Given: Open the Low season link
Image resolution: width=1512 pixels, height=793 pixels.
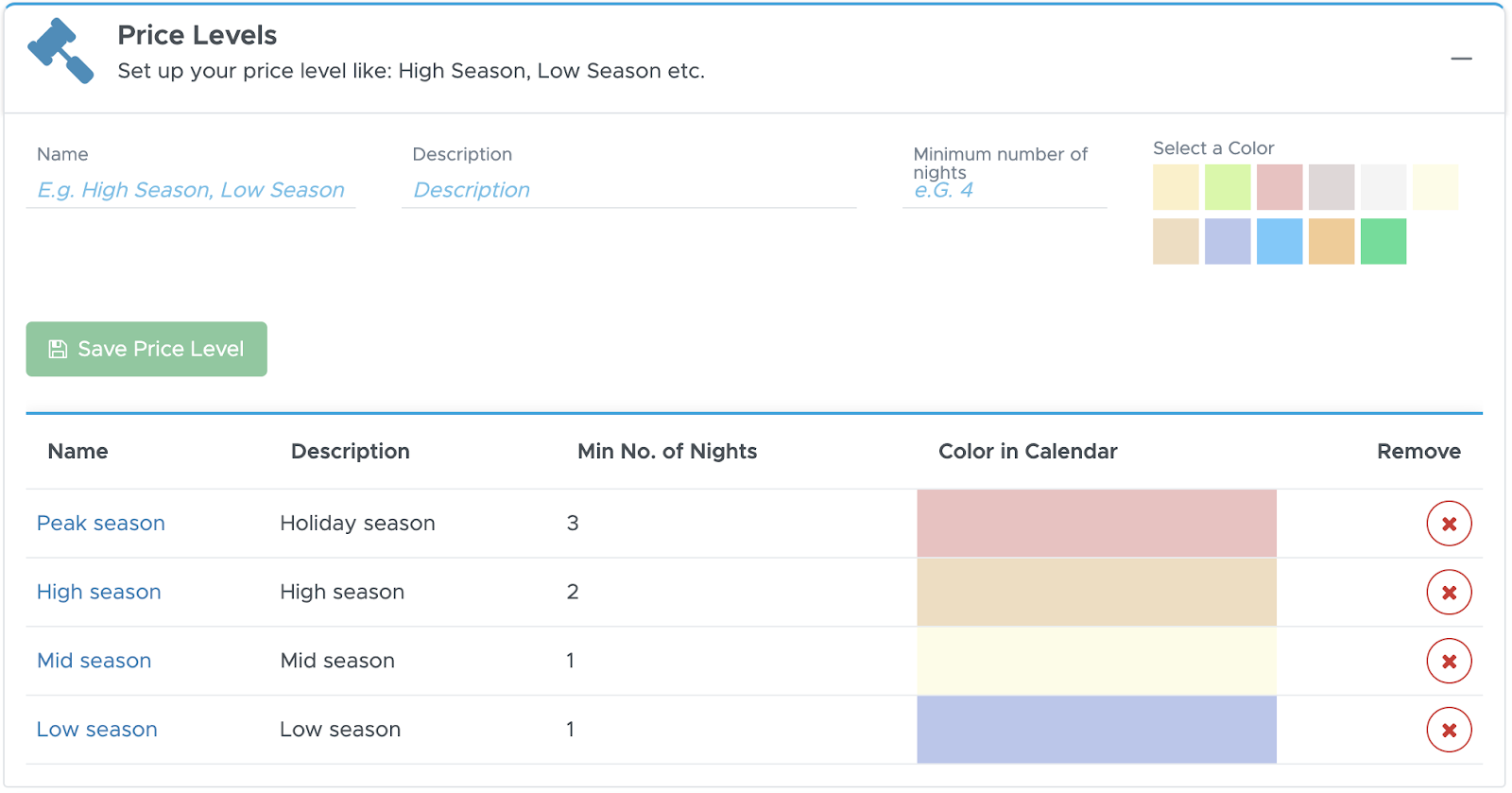Looking at the screenshot, I should click(97, 730).
